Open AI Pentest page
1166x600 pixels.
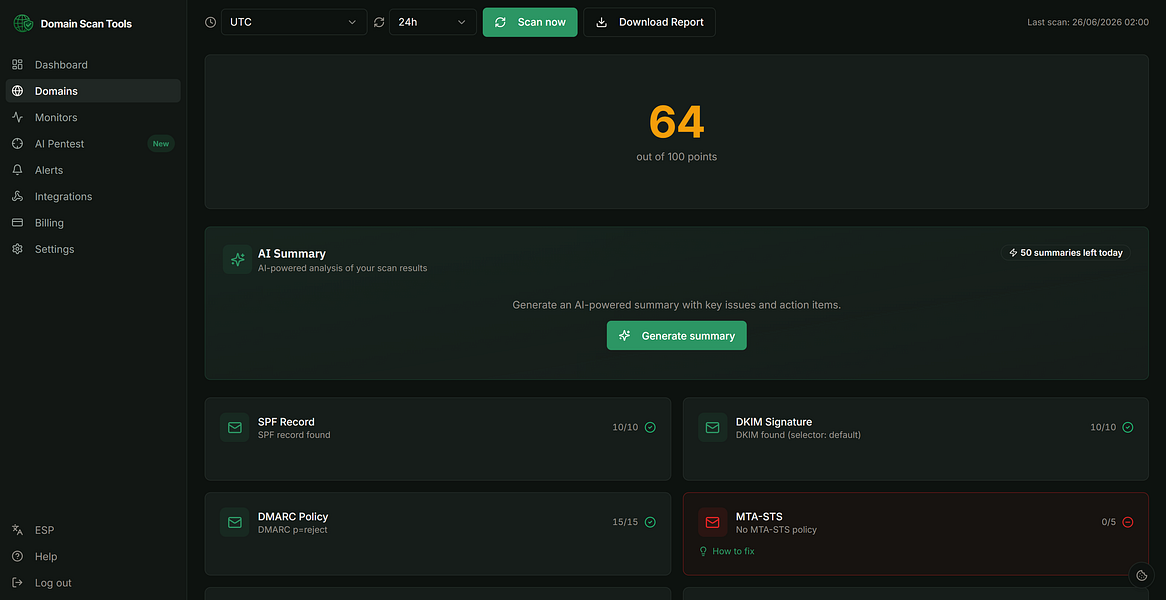[93, 143]
